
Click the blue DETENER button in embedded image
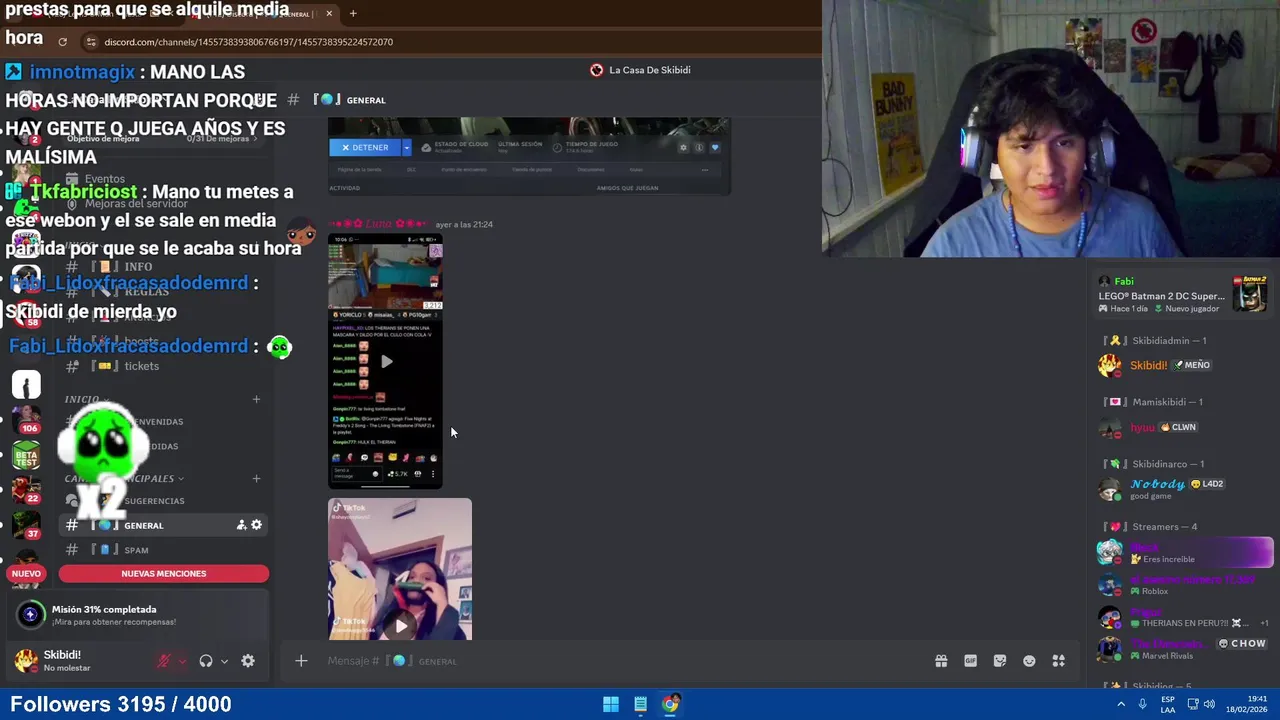click(x=365, y=148)
